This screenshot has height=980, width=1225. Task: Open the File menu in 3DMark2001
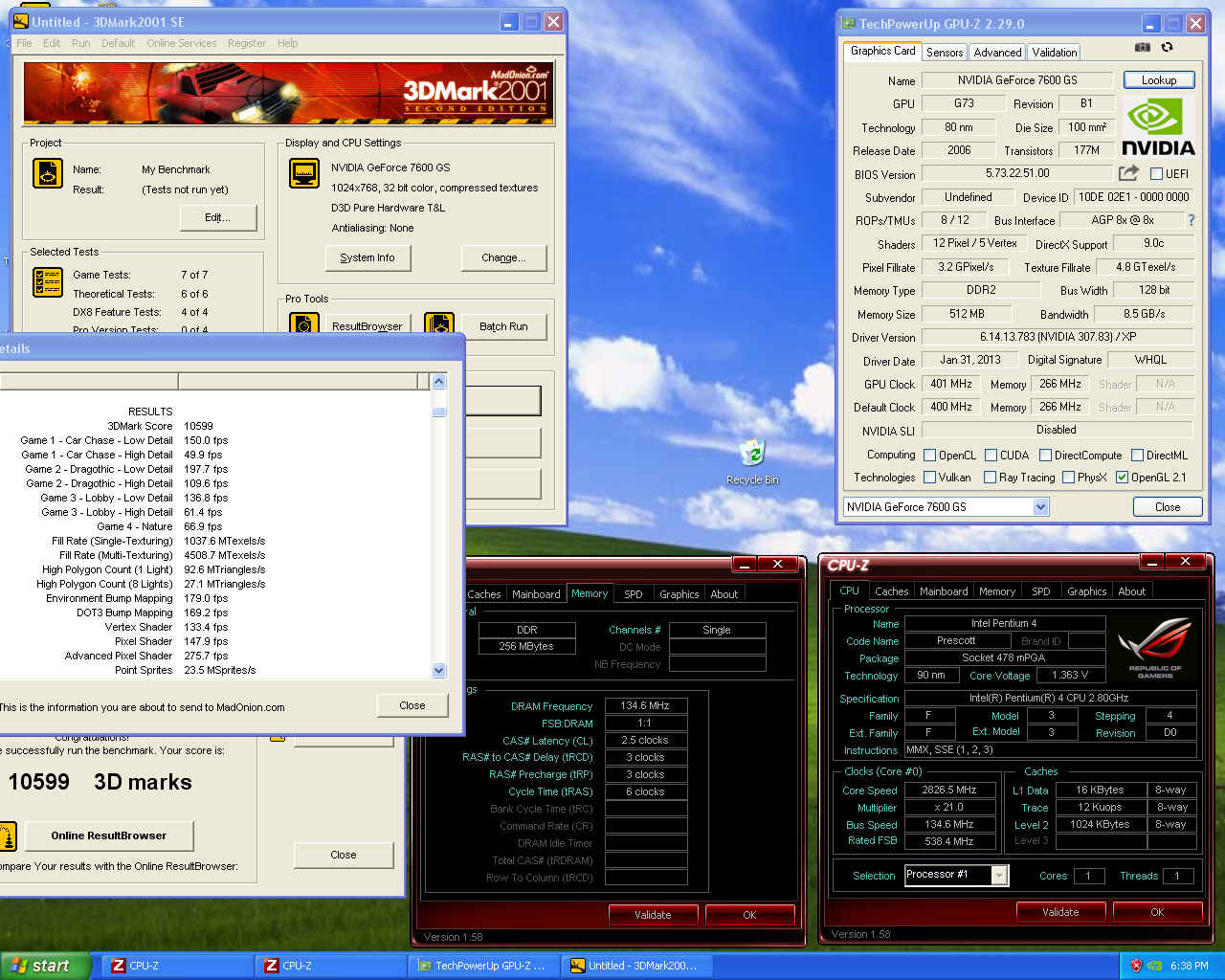point(24,43)
